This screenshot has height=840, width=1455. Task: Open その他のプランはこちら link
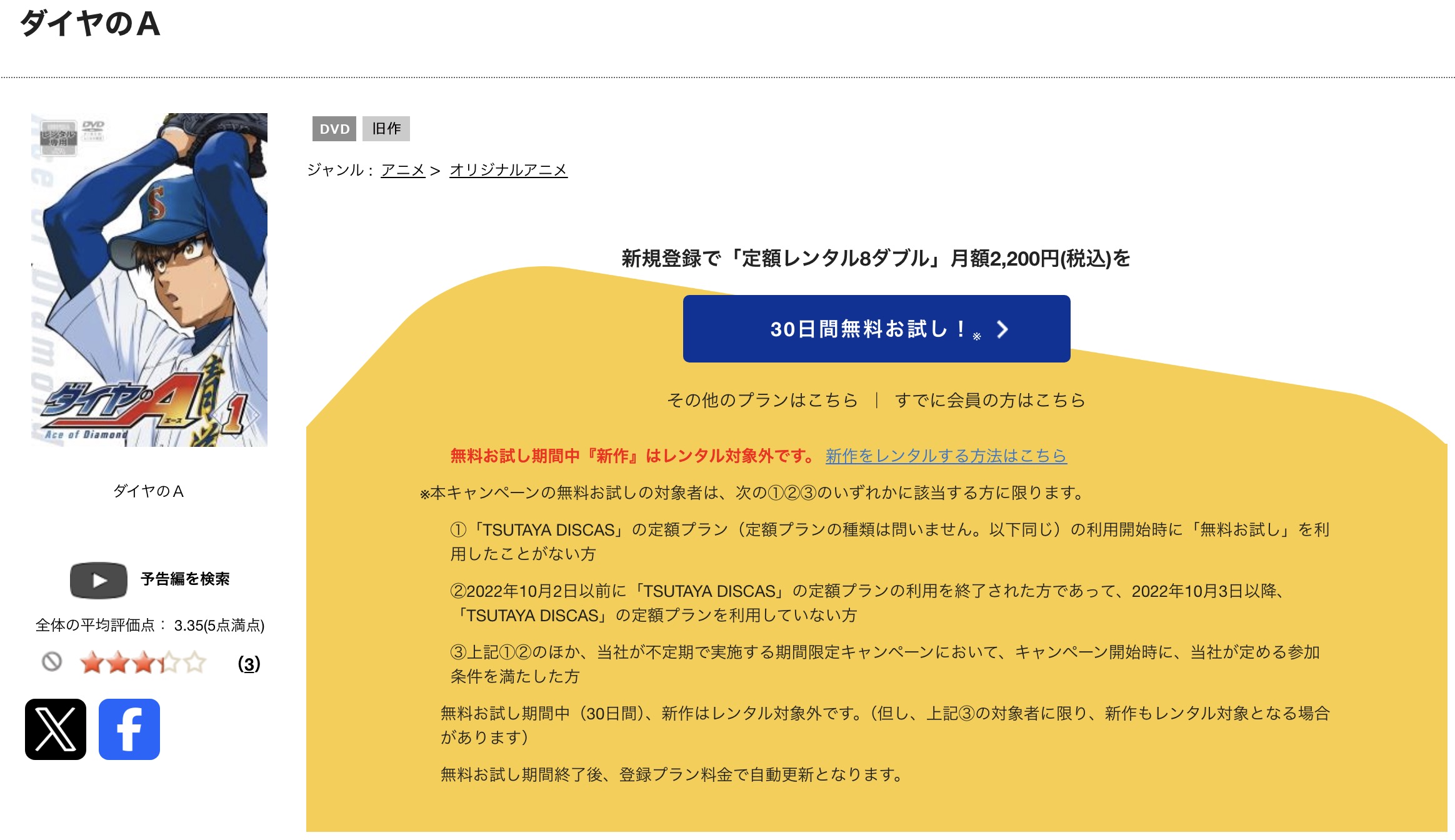[x=762, y=400]
